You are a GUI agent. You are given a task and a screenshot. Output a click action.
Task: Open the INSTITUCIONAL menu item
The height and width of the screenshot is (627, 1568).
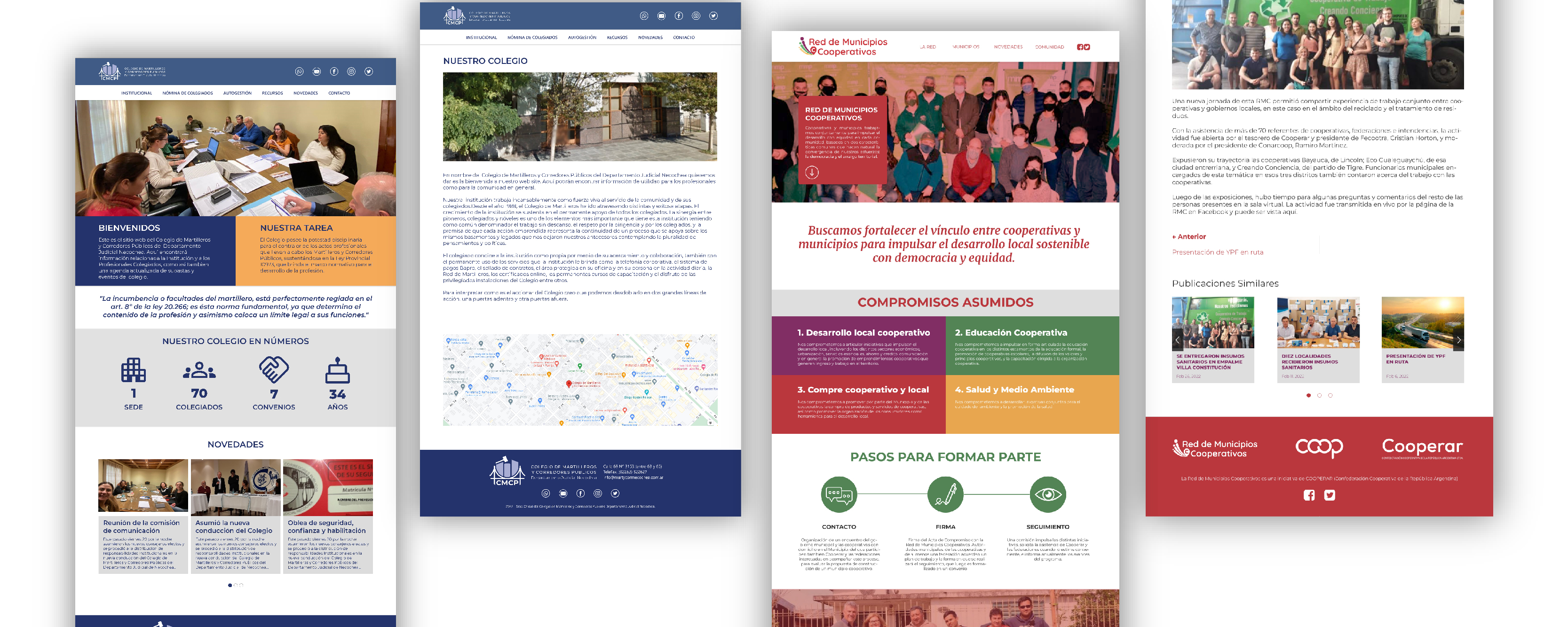(x=137, y=93)
